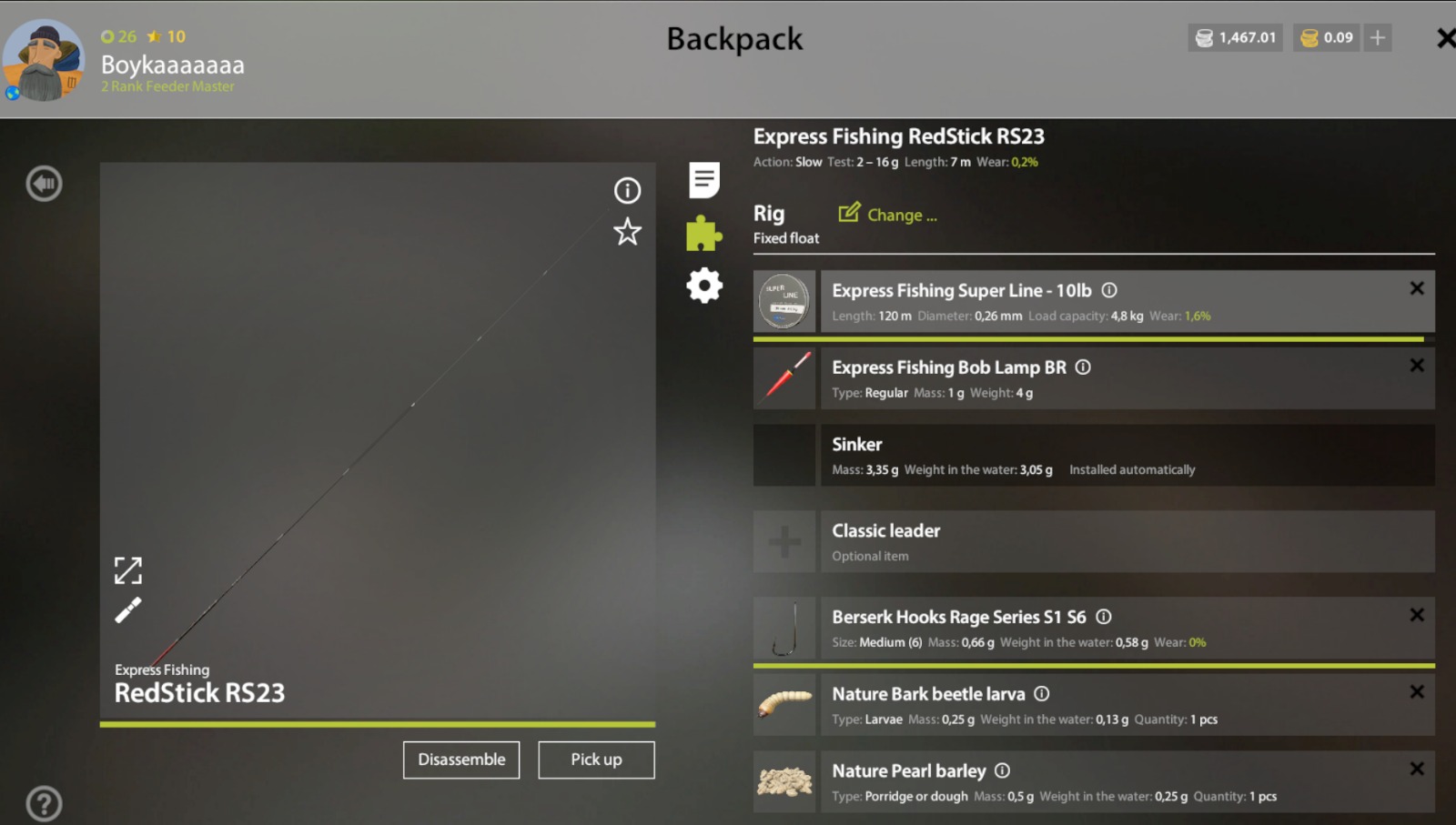The image size is (1456, 825).
Task: Remove Nature Bark beetle larva bait
Action: coord(1417,692)
